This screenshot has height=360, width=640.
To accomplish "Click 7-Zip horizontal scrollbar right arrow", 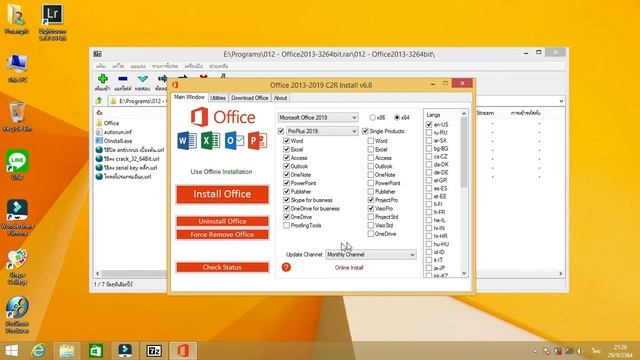I will pyautogui.click(x=560, y=273).
